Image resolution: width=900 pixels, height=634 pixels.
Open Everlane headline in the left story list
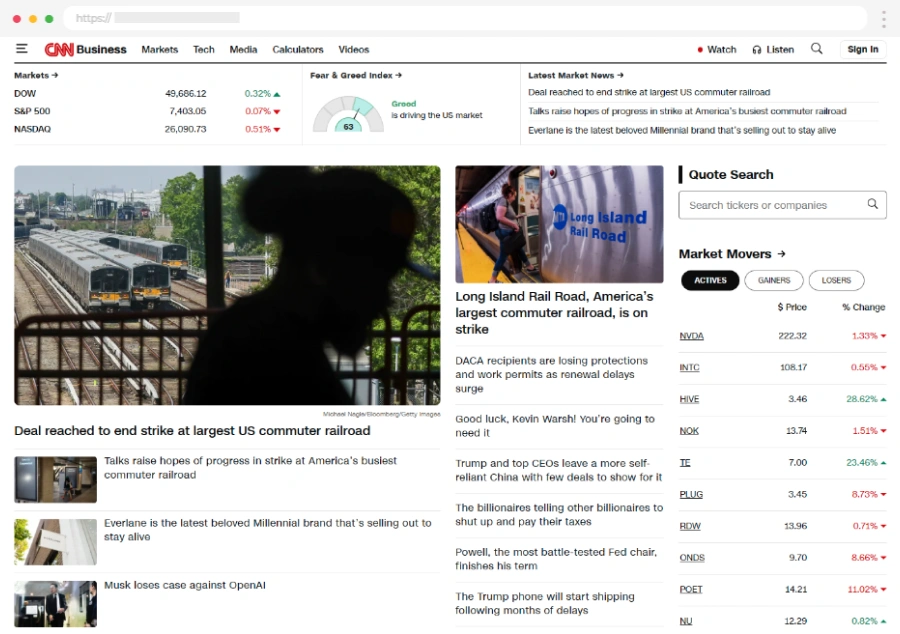267,530
